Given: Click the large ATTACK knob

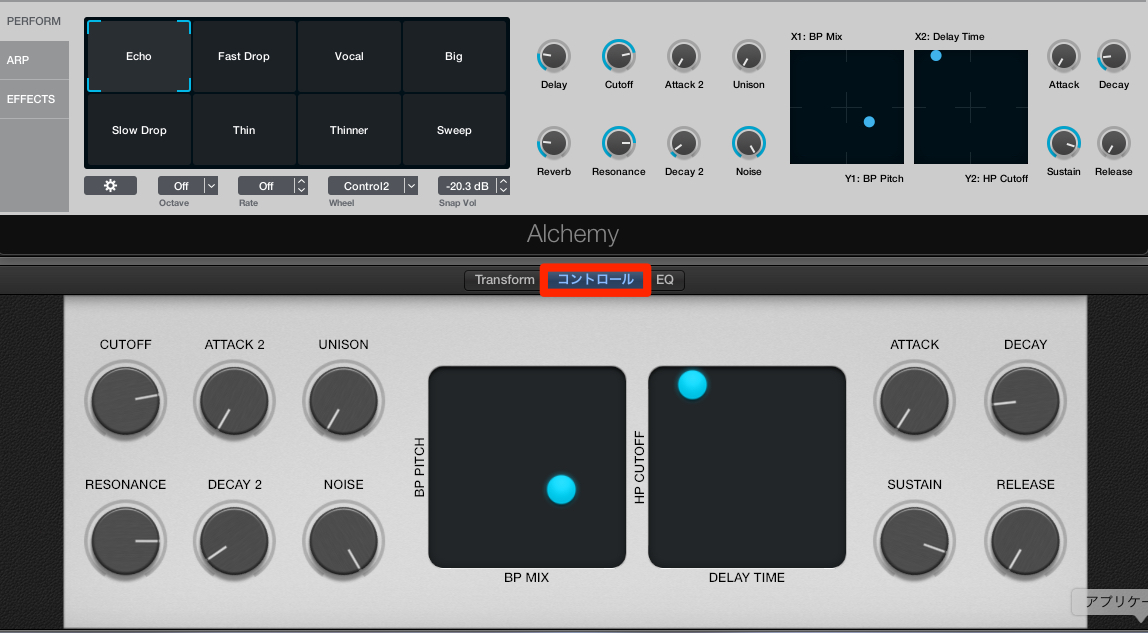Looking at the screenshot, I should tap(914, 402).
